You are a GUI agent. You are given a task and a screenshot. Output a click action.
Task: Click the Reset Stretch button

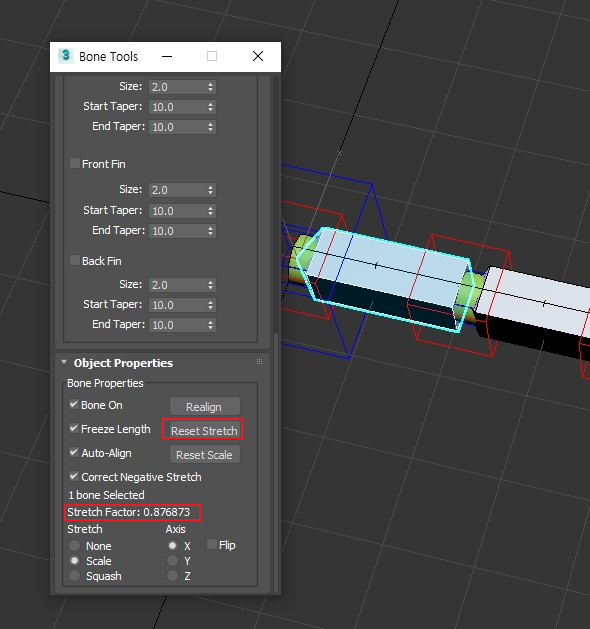204,430
